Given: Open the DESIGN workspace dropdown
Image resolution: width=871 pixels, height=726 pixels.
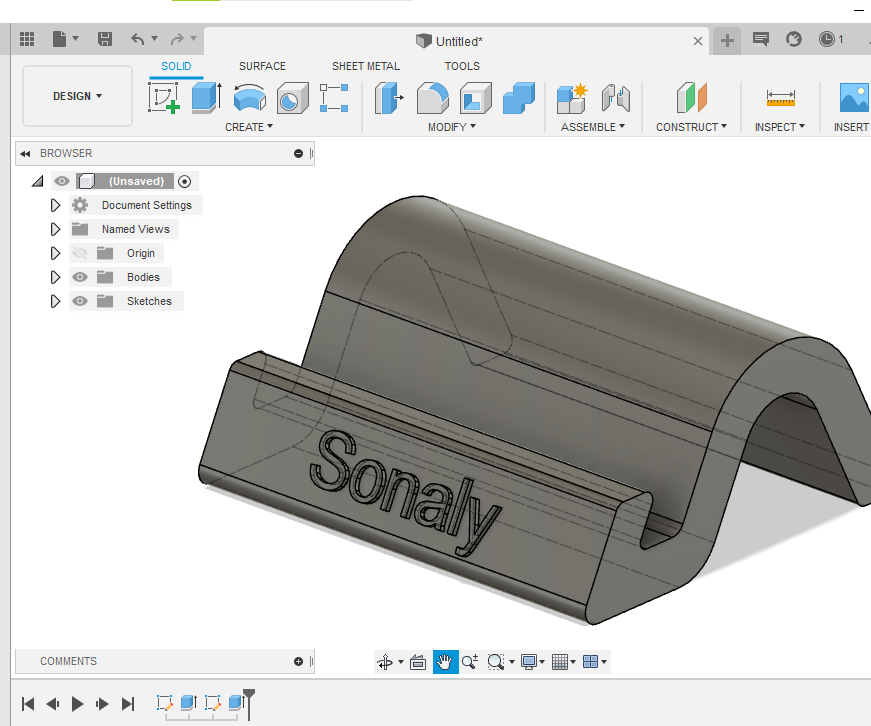Looking at the screenshot, I should 77,96.
